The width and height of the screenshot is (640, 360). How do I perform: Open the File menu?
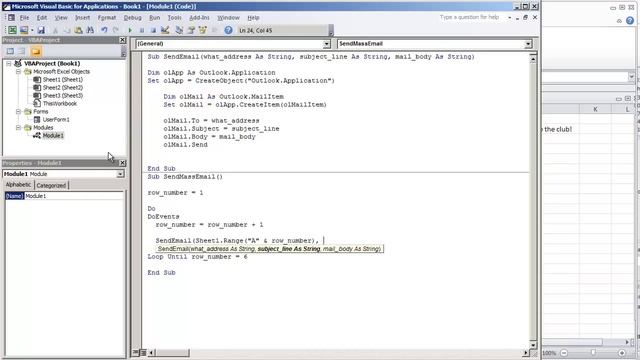(24, 18)
